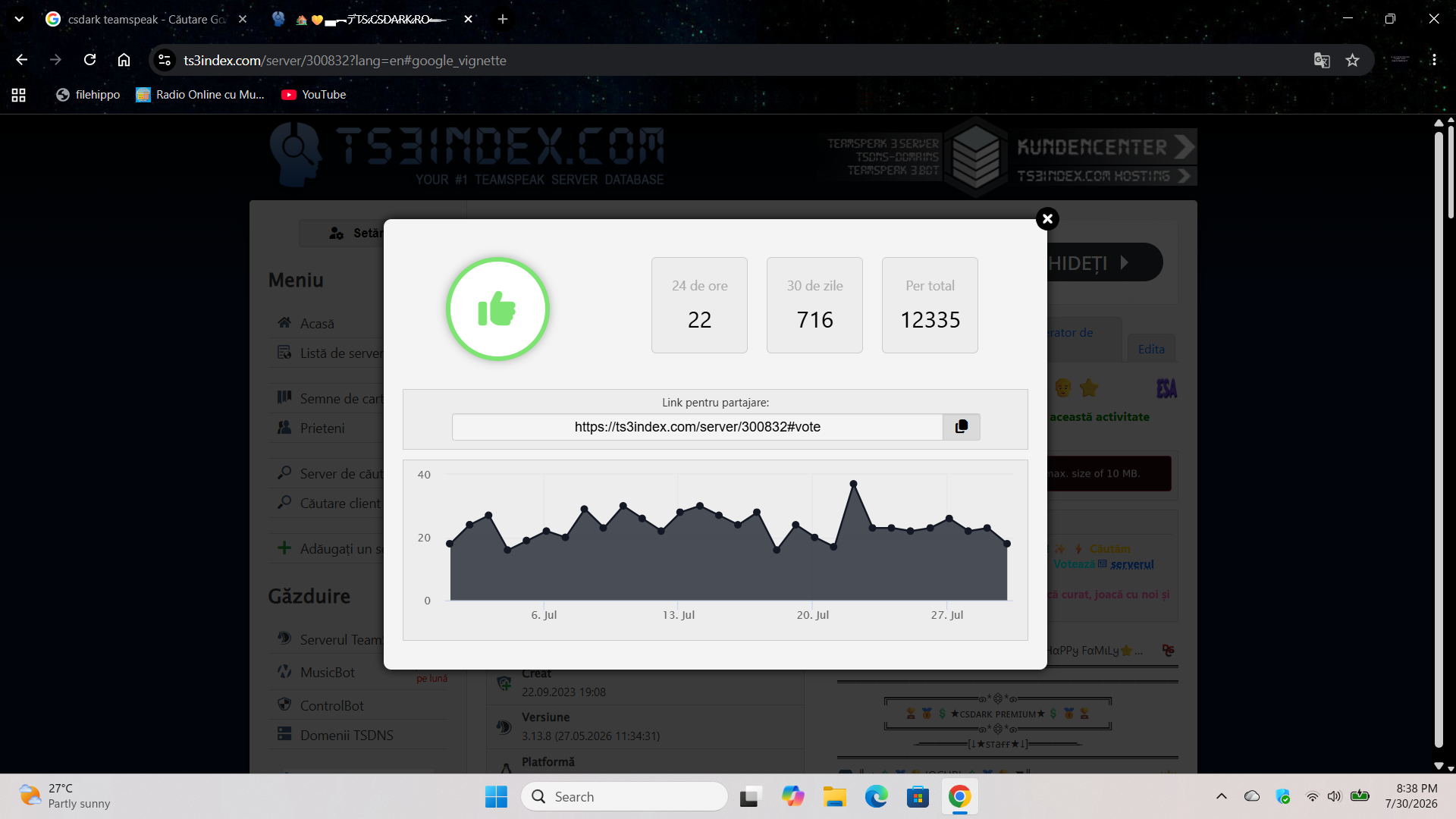
Task: Bookmark this page with the star
Action: (1352, 61)
